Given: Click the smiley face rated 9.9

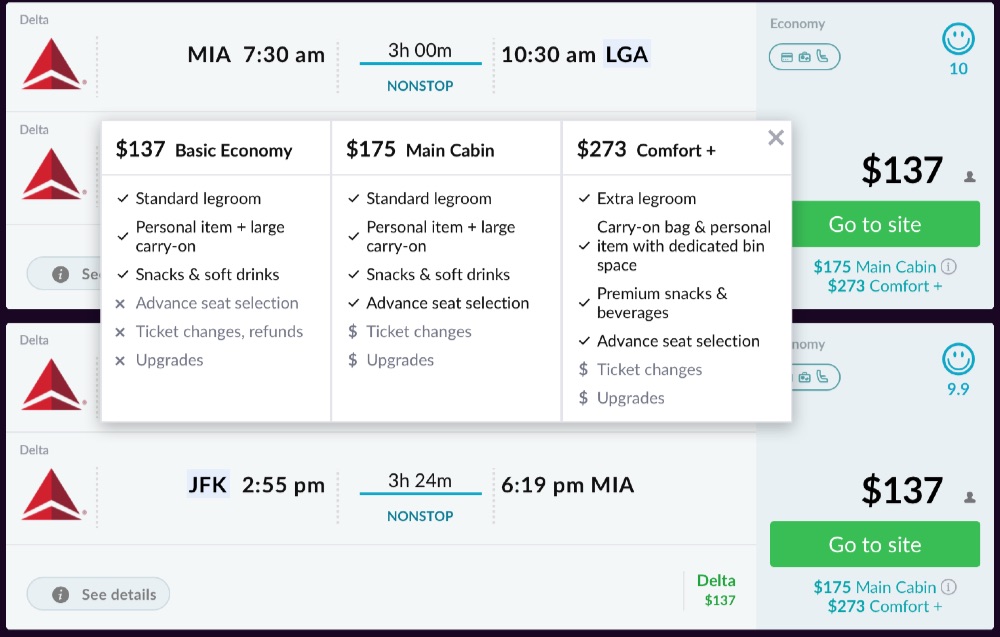Looking at the screenshot, I should tap(958, 360).
